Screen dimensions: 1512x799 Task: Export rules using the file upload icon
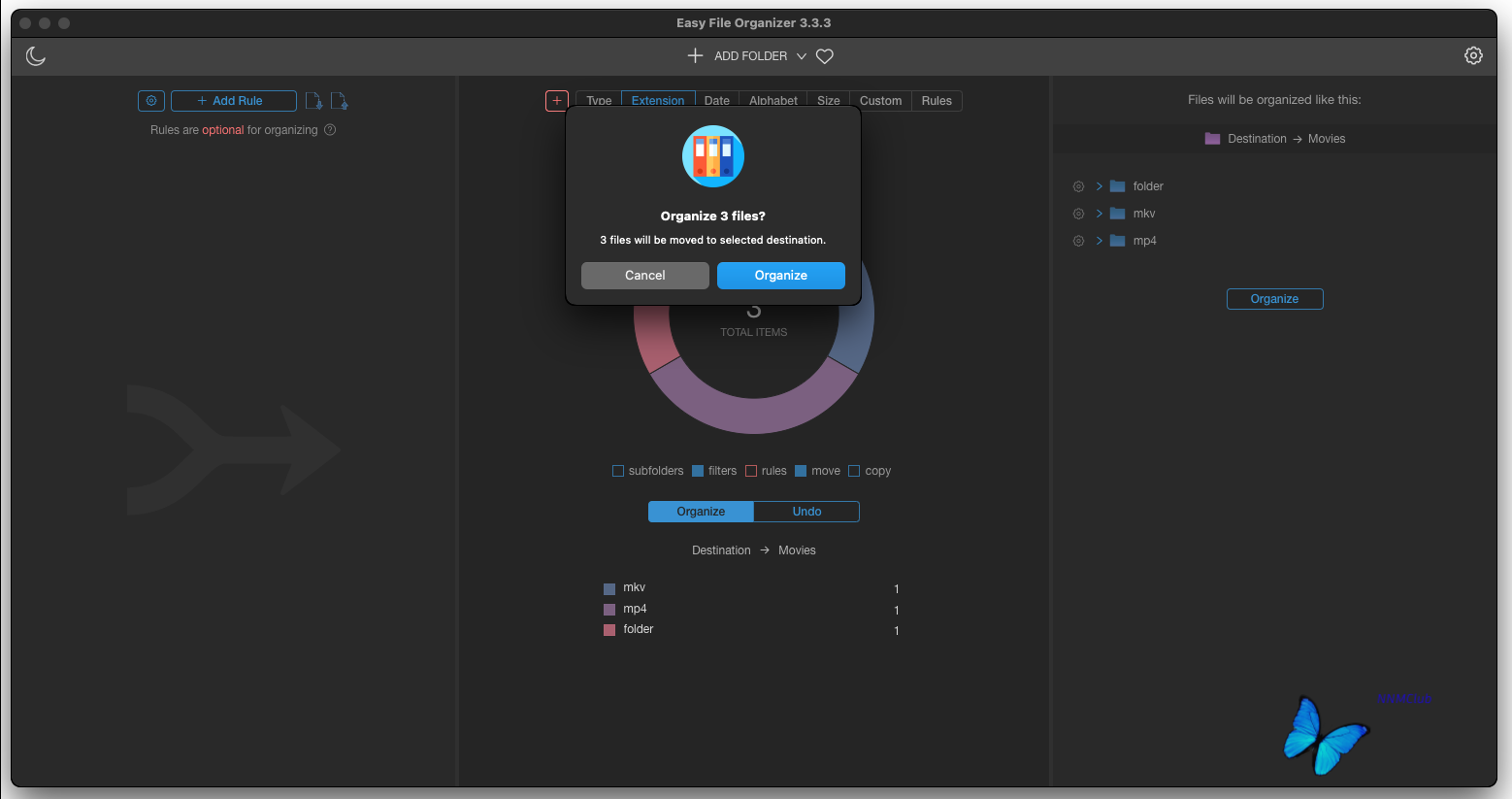tap(340, 100)
